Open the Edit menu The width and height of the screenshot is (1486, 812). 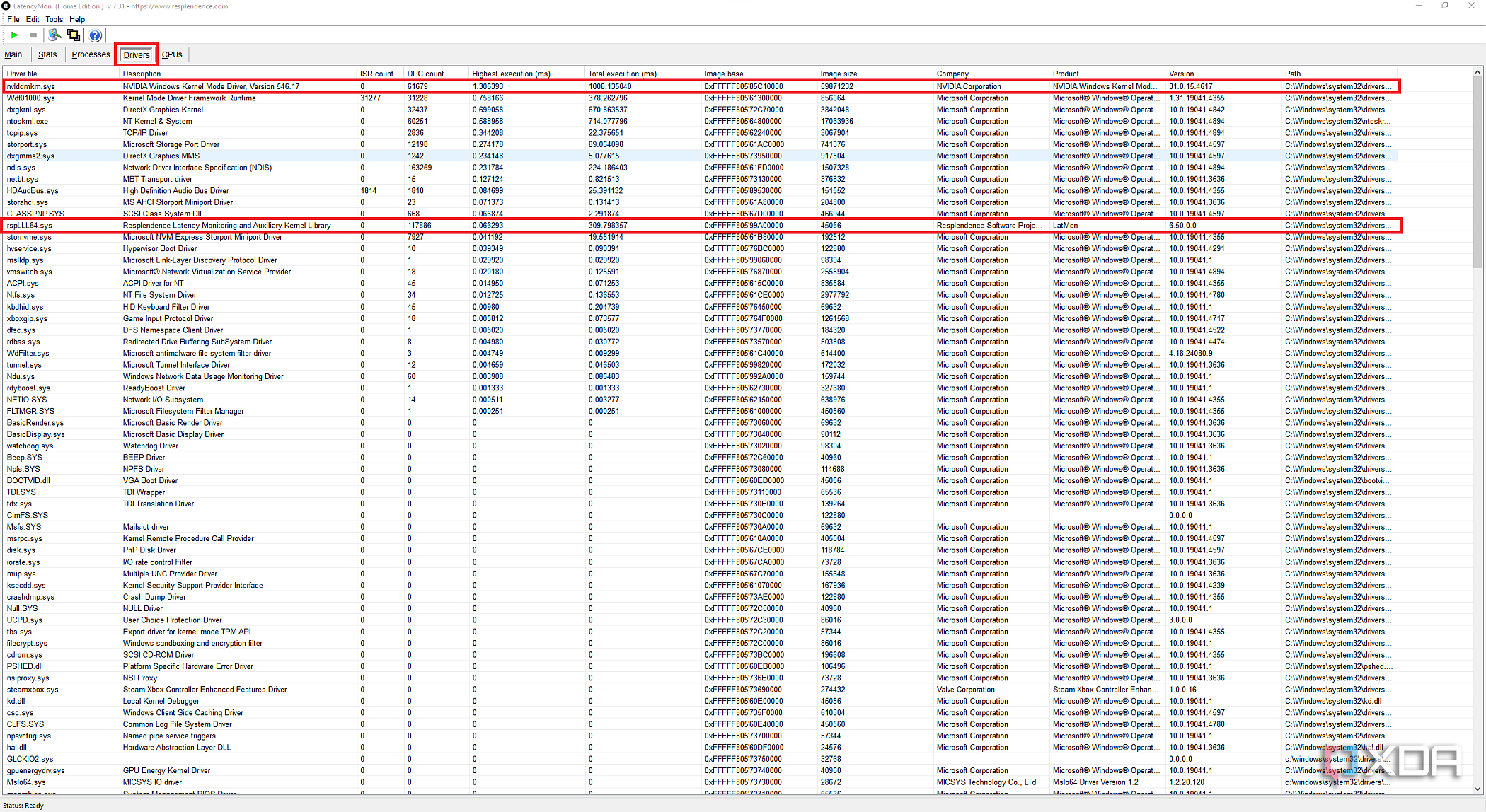tap(32, 19)
